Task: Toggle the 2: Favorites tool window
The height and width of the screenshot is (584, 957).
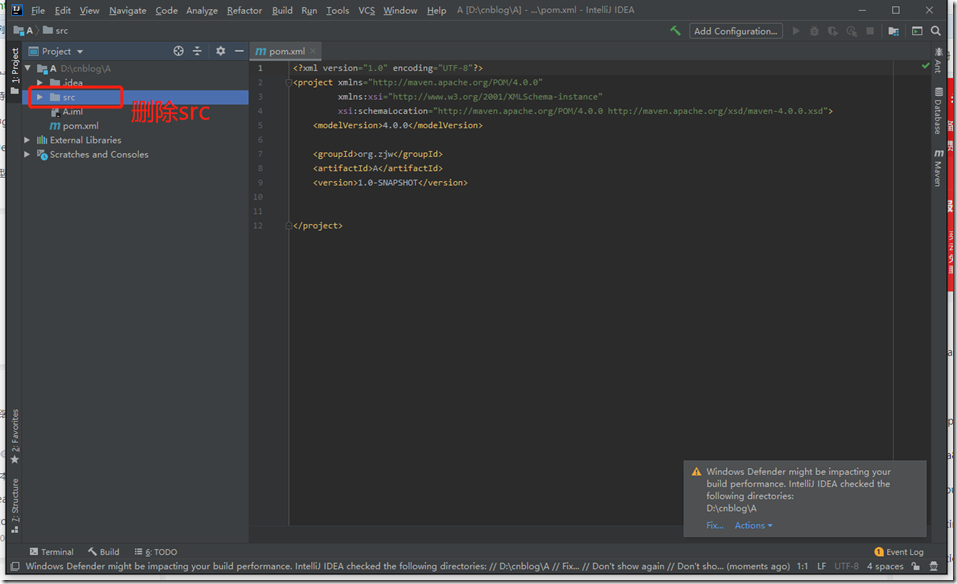Action: [15, 436]
